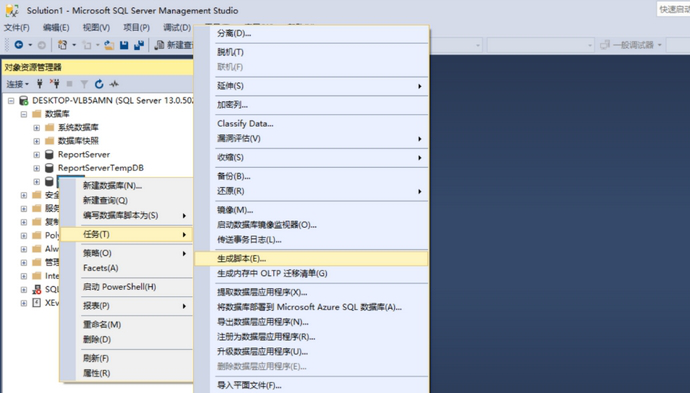Select 启动 PowerShell(H) in context menu
The height and width of the screenshot is (408, 690).
[x=127, y=287]
